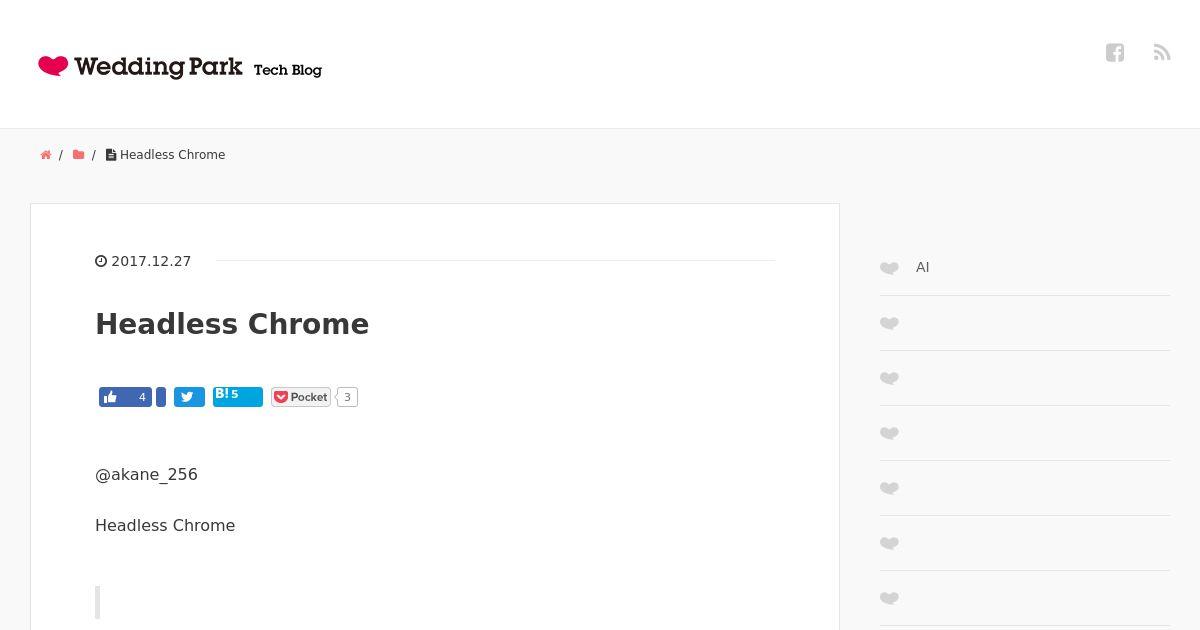1200x630 pixels.
Task: Click the Twitter bird share button
Action: pyautogui.click(x=189, y=397)
